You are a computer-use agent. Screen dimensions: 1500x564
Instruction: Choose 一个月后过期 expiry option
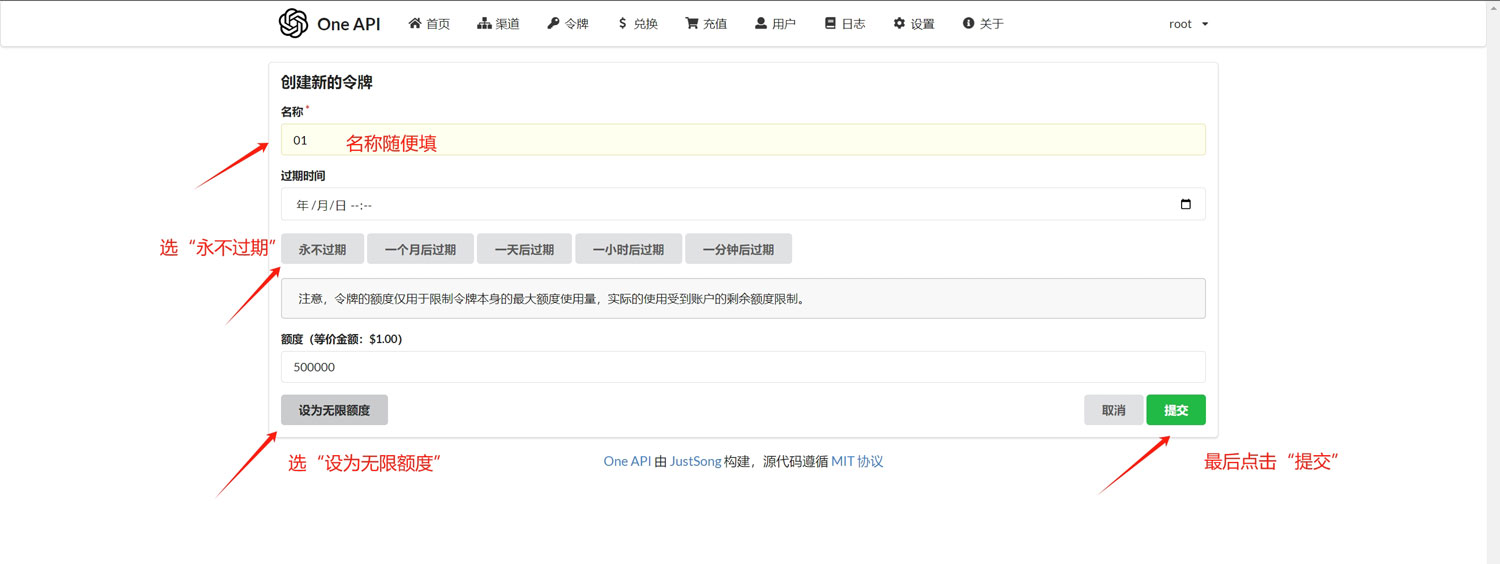pyautogui.click(x=420, y=249)
